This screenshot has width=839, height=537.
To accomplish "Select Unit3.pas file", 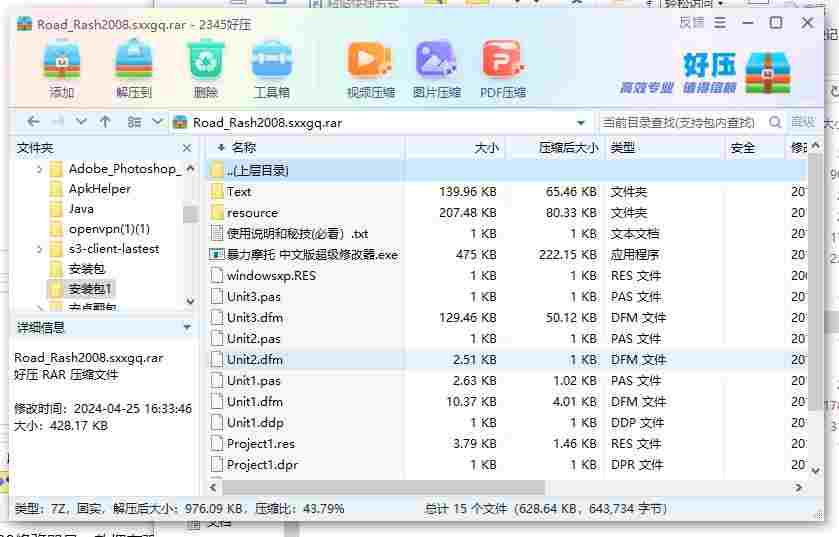I will pyautogui.click(x=254, y=296).
